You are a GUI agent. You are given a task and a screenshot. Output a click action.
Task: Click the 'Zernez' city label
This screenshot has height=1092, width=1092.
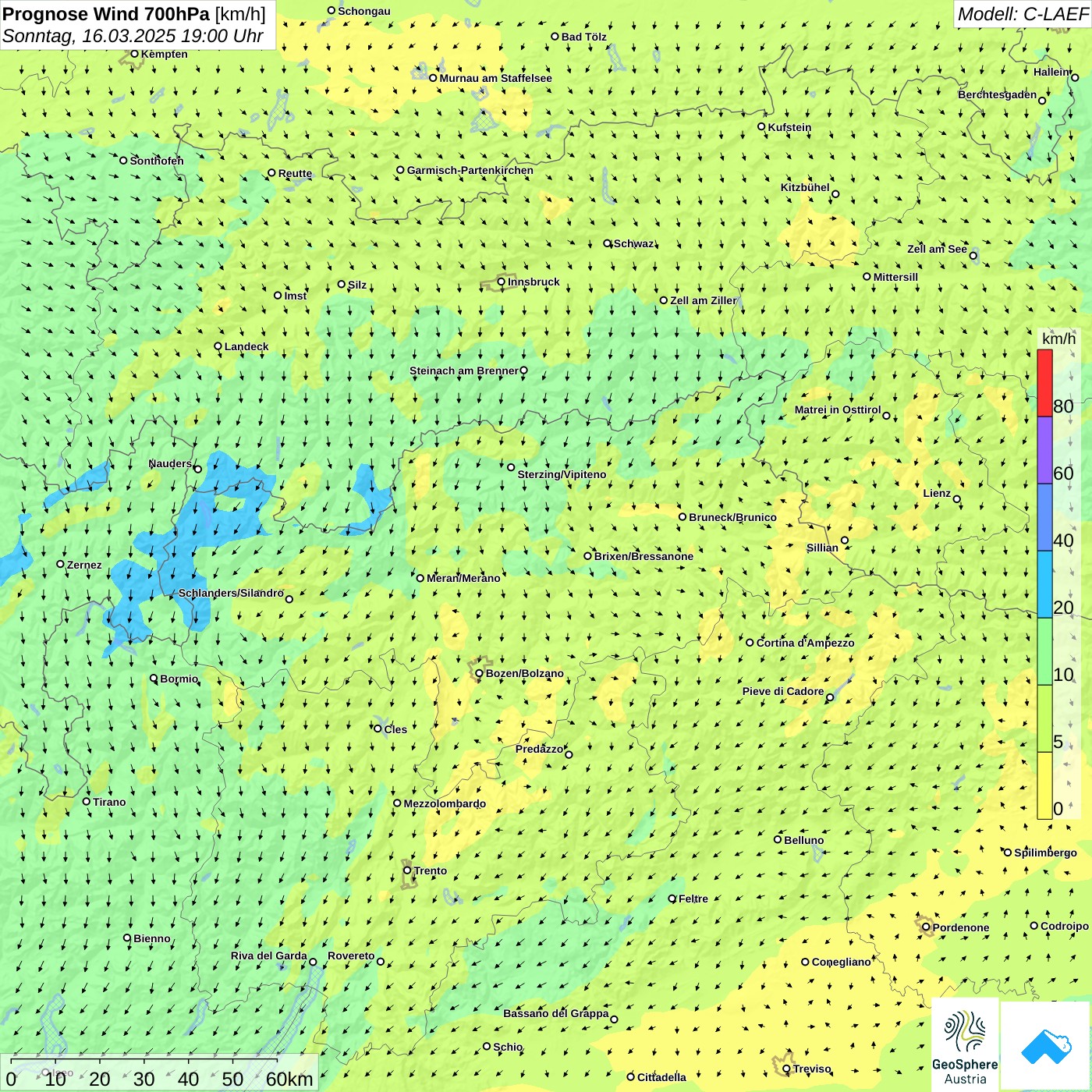click(x=84, y=565)
